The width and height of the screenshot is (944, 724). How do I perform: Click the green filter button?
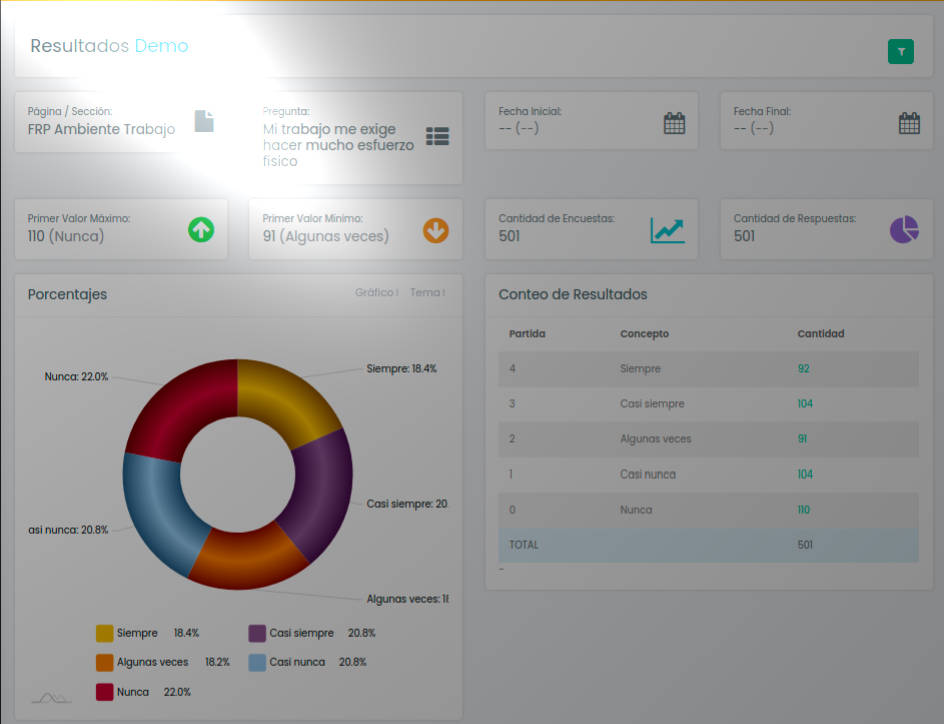[x=900, y=52]
